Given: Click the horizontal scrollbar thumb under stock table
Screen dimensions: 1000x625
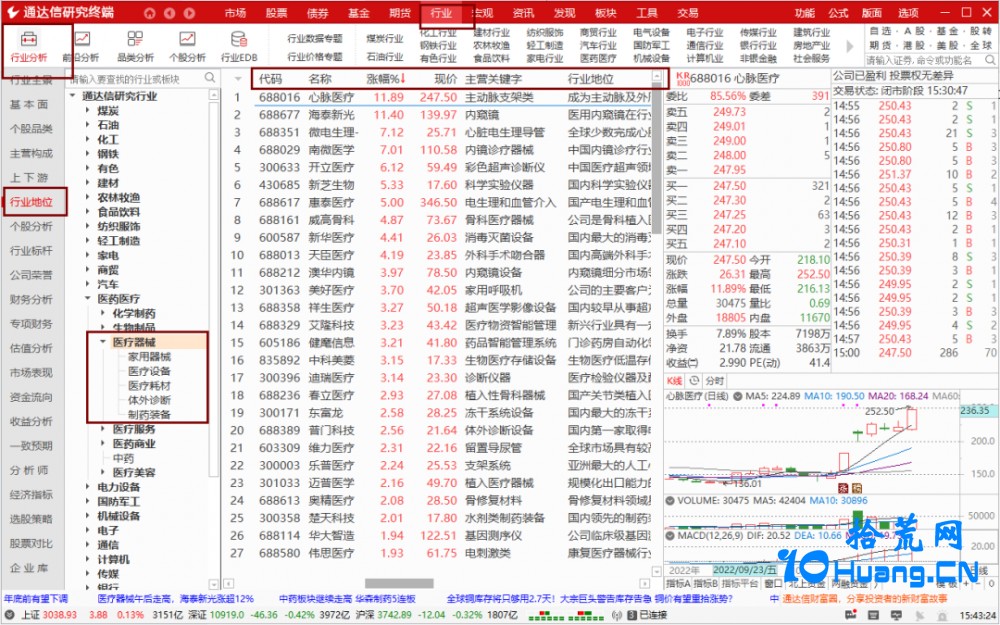Looking at the screenshot, I should click(x=399, y=584).
